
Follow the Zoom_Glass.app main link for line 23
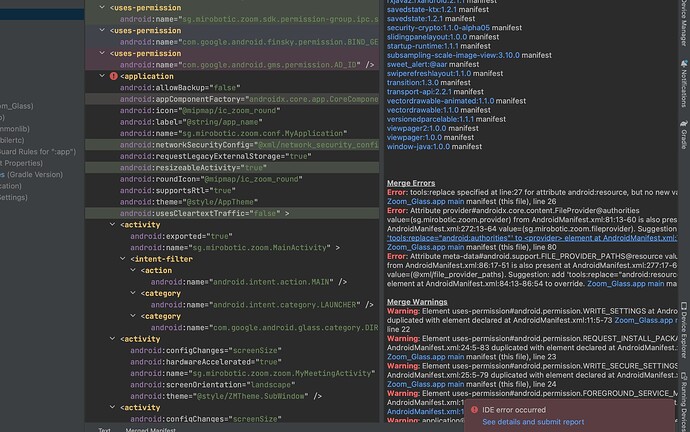425,357
